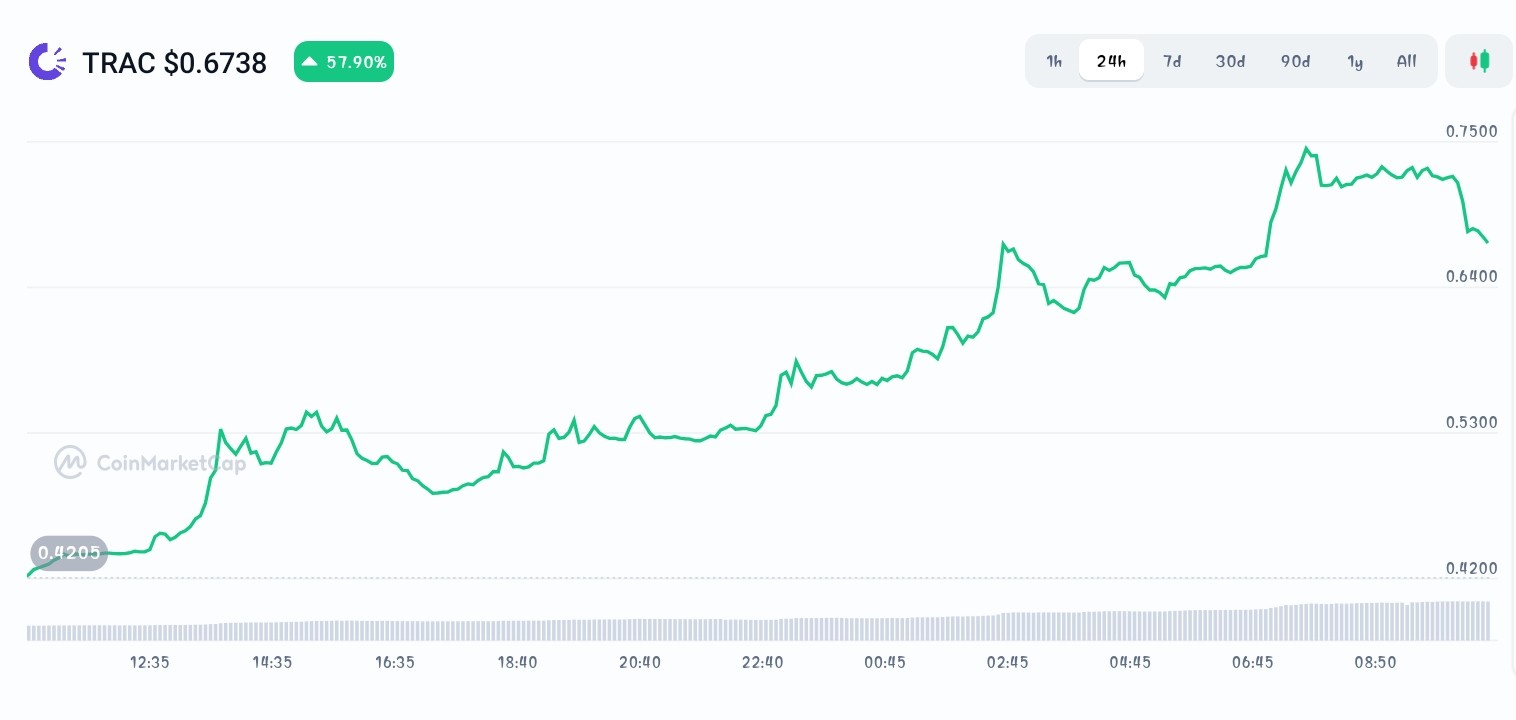Show All price history
Viewport: 1516px width, 720px height.
click(x=1406, y=61)
